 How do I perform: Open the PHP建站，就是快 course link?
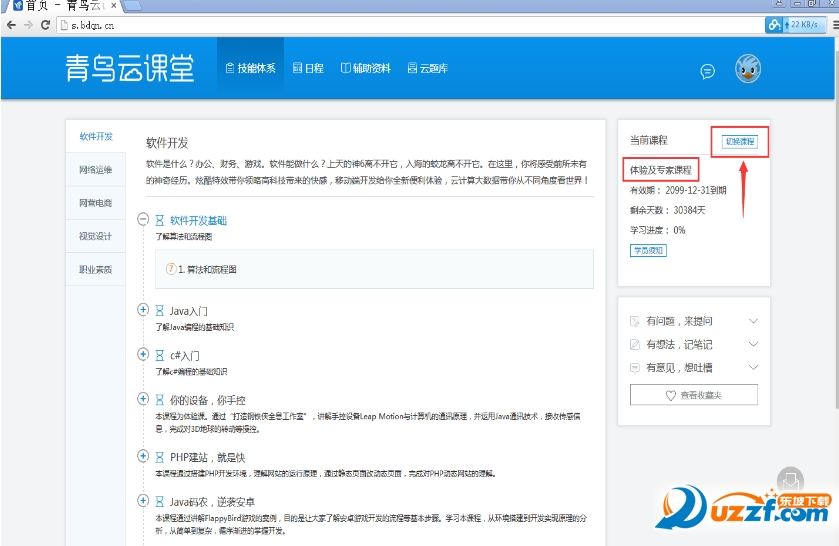pos(208,457)
